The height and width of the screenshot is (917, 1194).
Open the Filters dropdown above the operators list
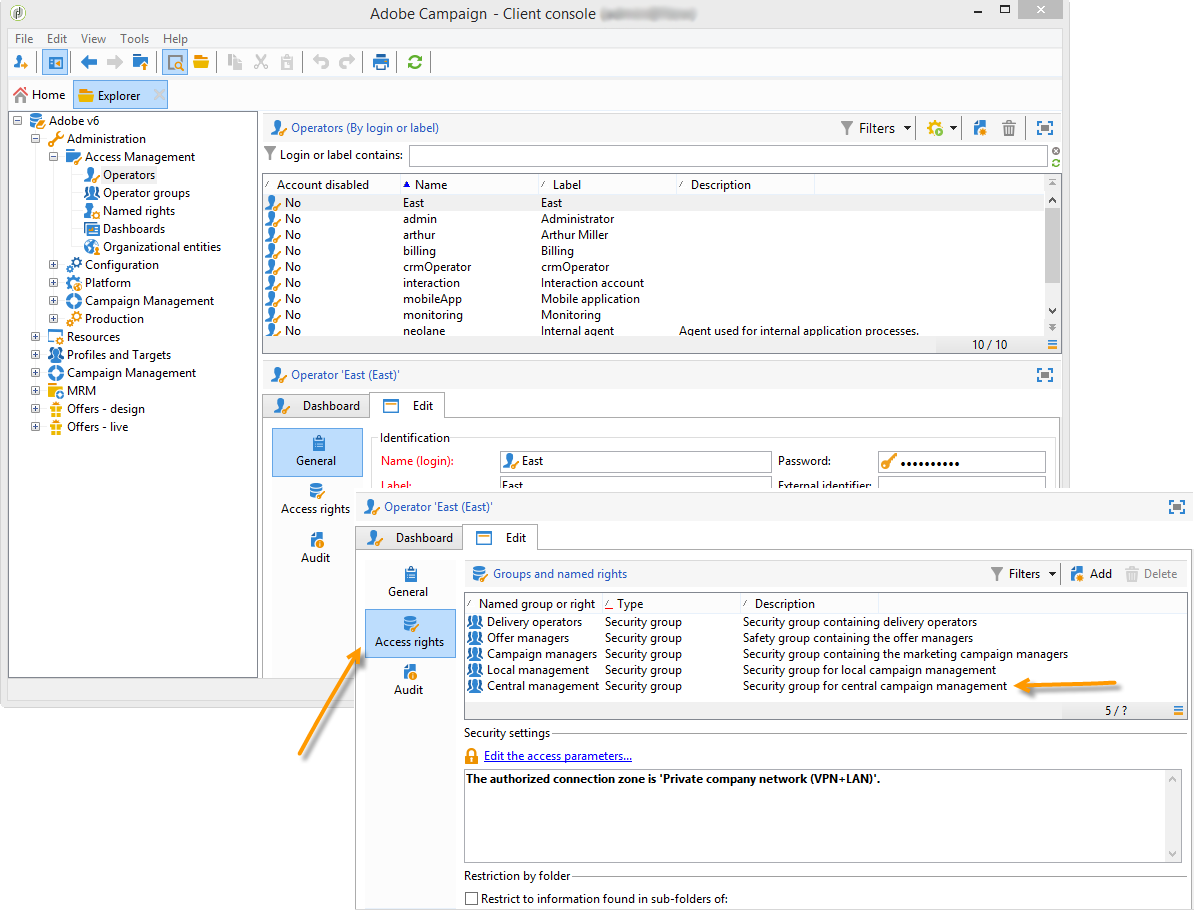point(876,128)
